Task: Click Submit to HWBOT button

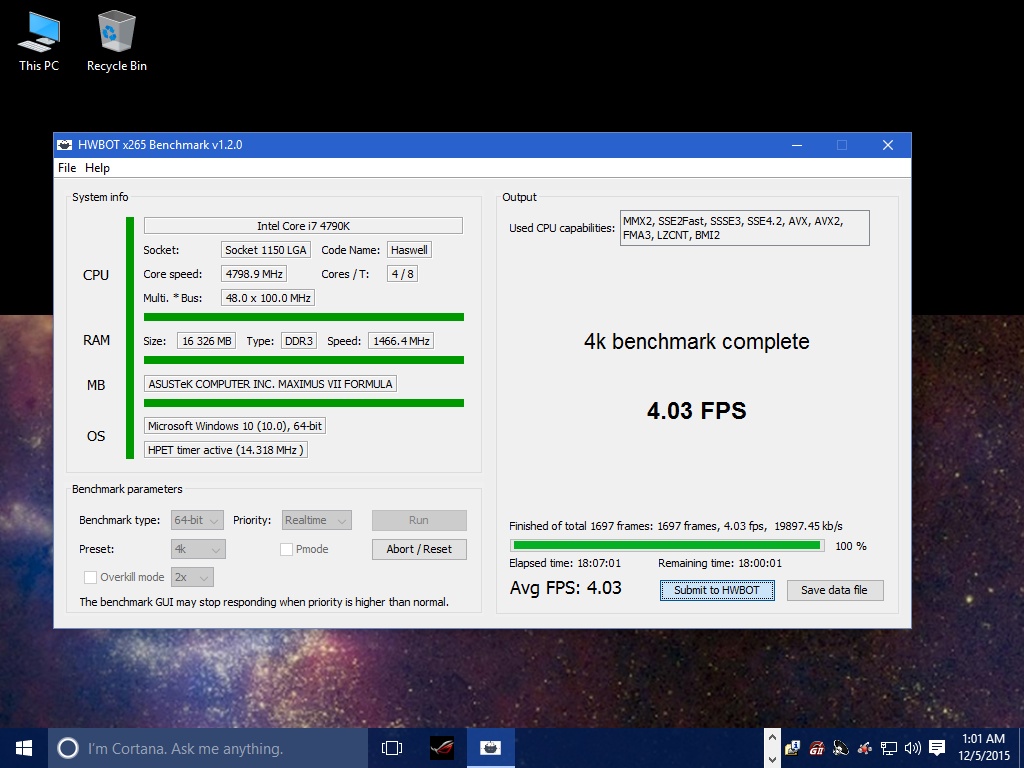Action: (717, 590)
